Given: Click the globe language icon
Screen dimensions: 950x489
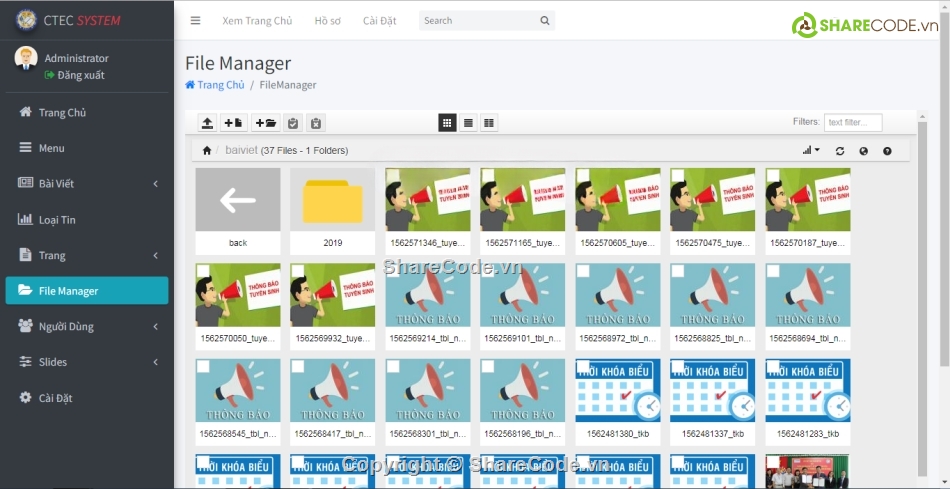Looking at the screenshot, I should 863,151.
